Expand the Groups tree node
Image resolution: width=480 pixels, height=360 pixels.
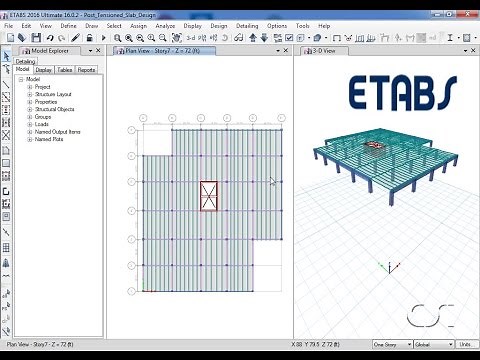coord(30,117)
